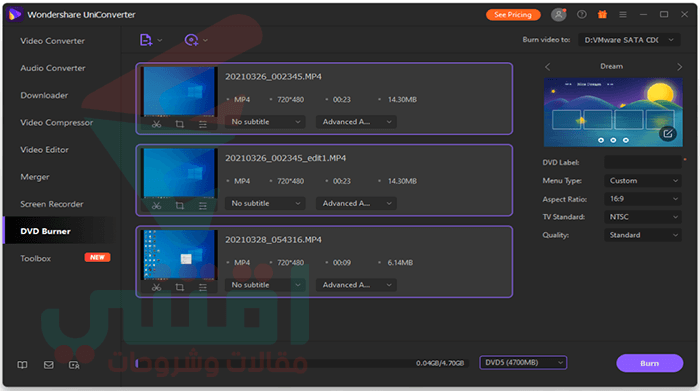The height and width of the screenshot is (391, 700).
Task: Click the gift box icon
Action: (x=602, y=15)
